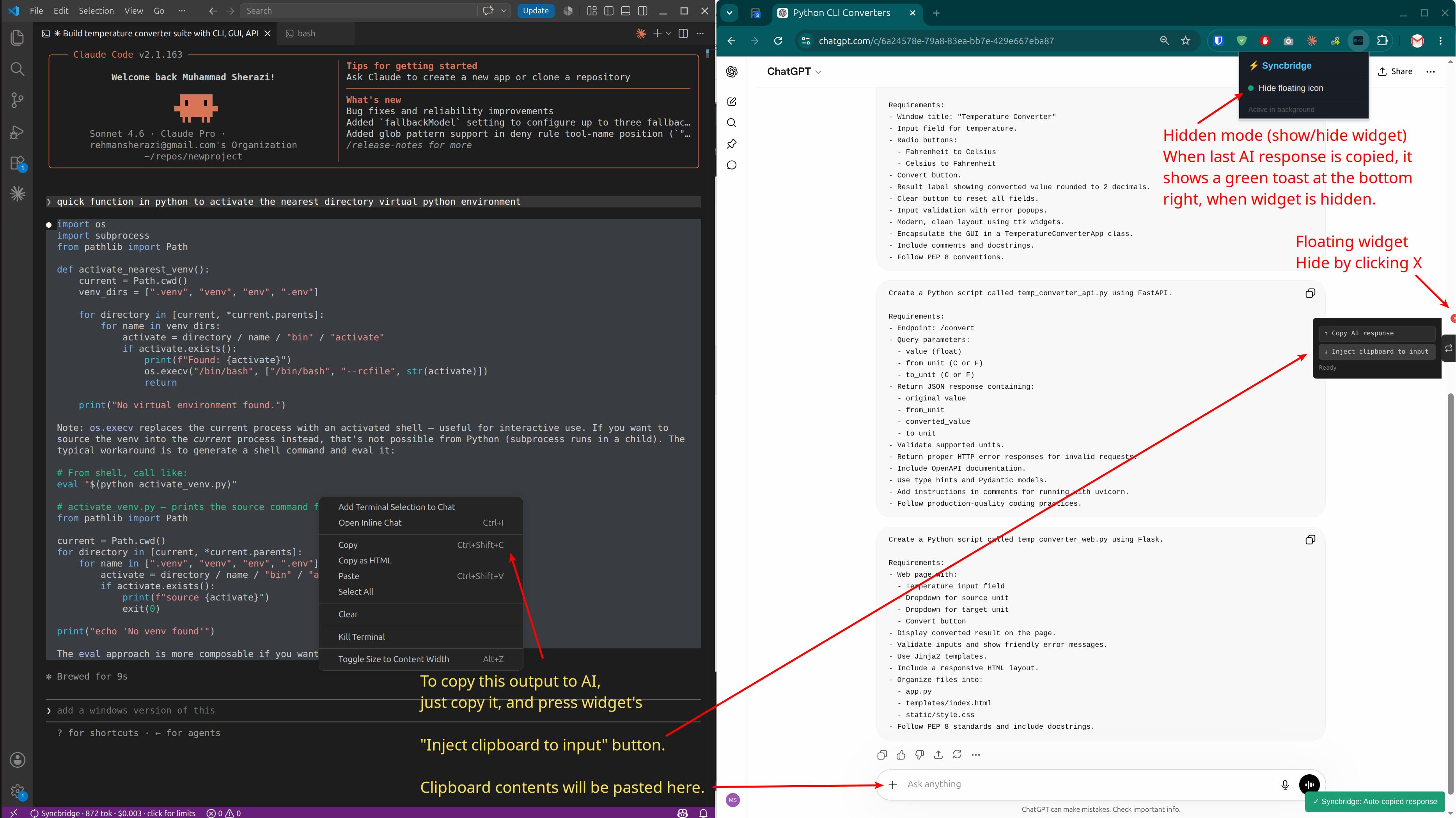Choose Copy in the terminal context menu
The width and height of the screenshot is (1456, 818).
coord(420,545)
